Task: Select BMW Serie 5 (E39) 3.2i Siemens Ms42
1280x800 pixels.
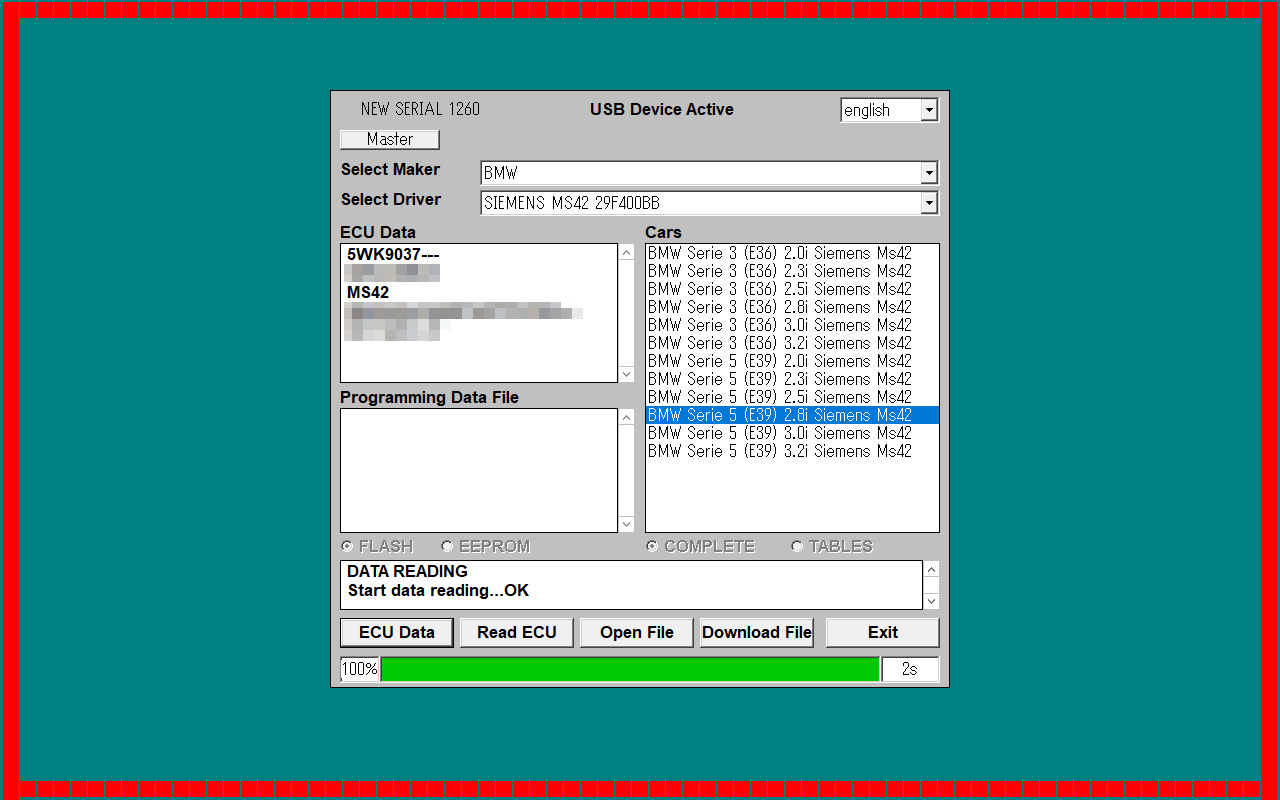Action: click(x=792, y=451)
